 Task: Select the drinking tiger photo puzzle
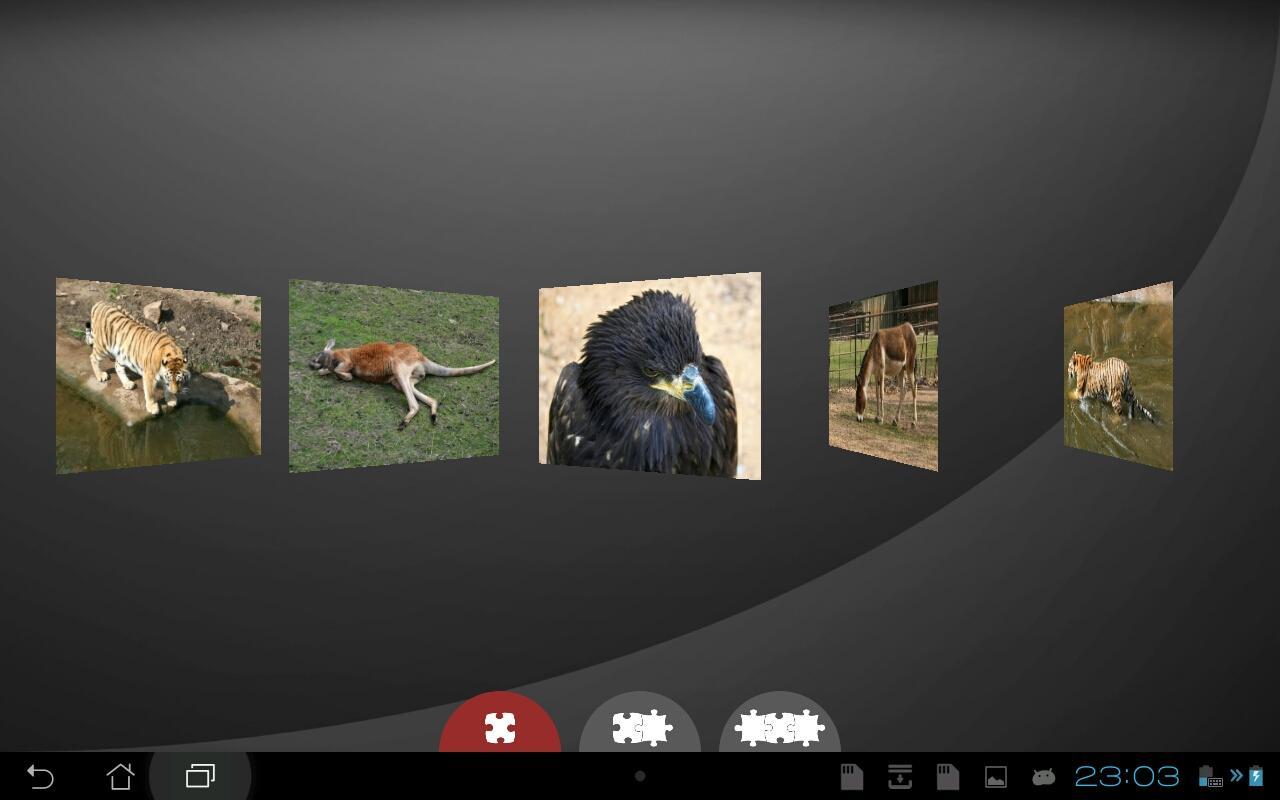click(x=157, y=375)
